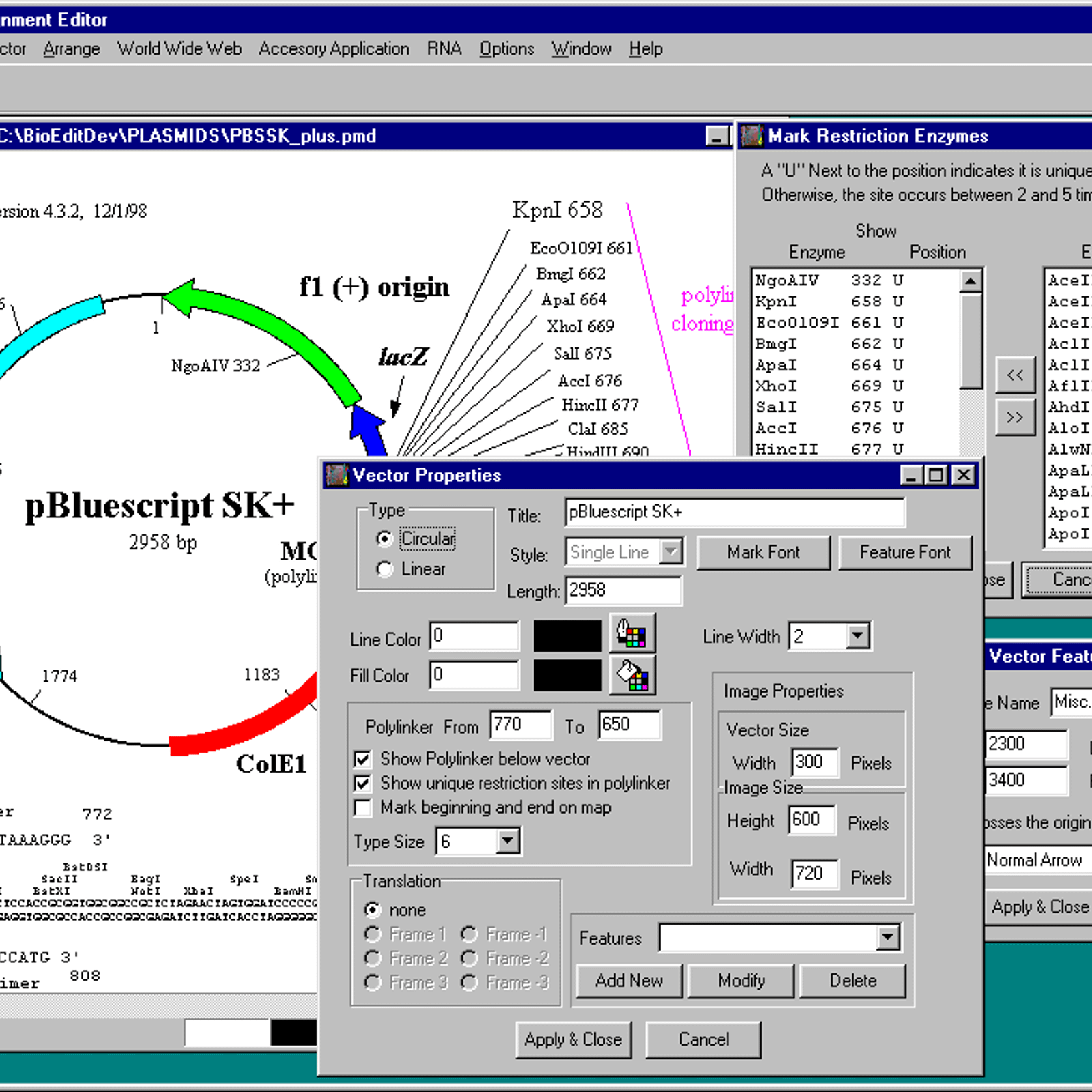
Task: Click Add New feature button
Action: coord(629,981)
